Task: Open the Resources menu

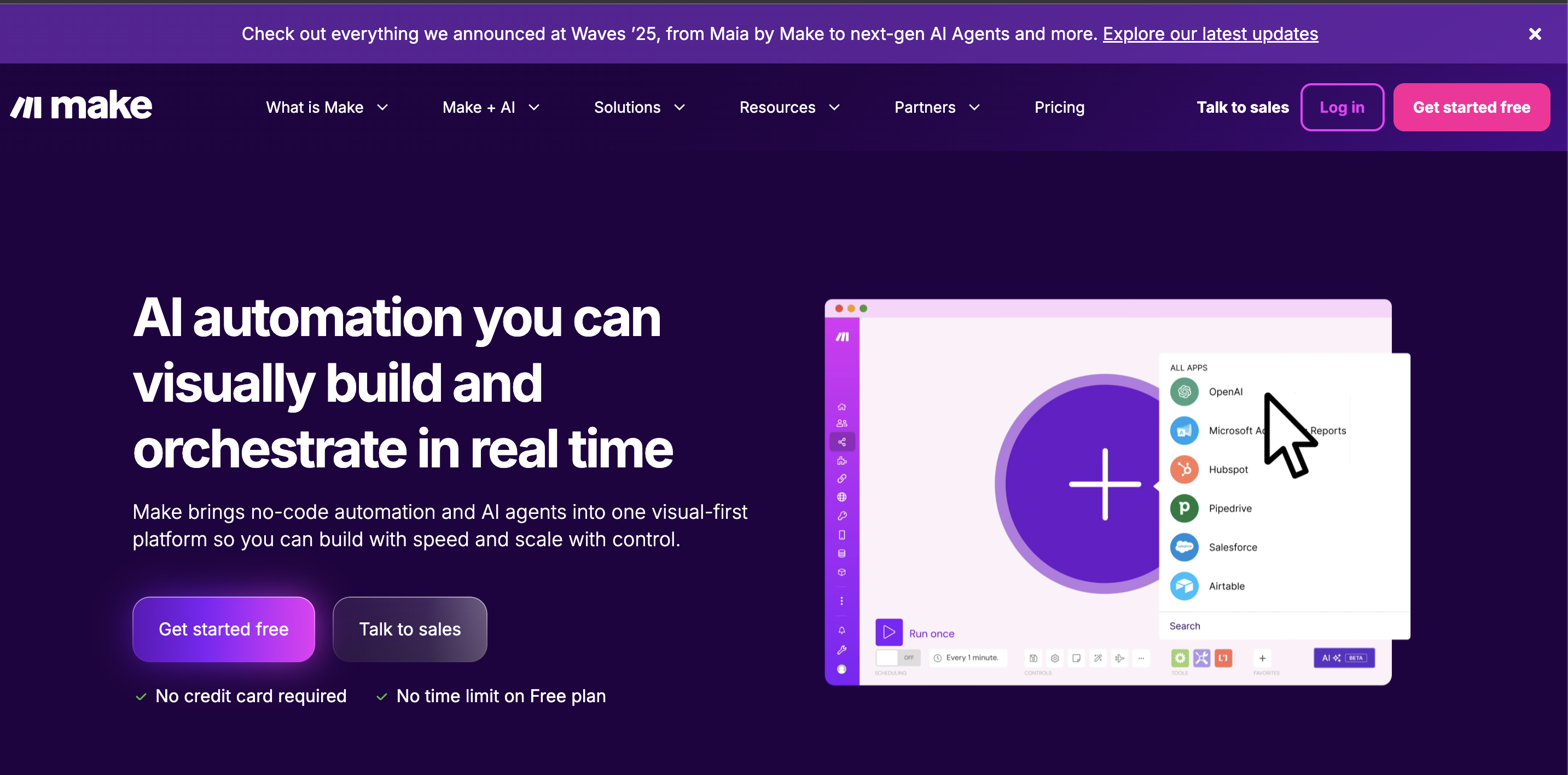Action: (x=789, y=108)
